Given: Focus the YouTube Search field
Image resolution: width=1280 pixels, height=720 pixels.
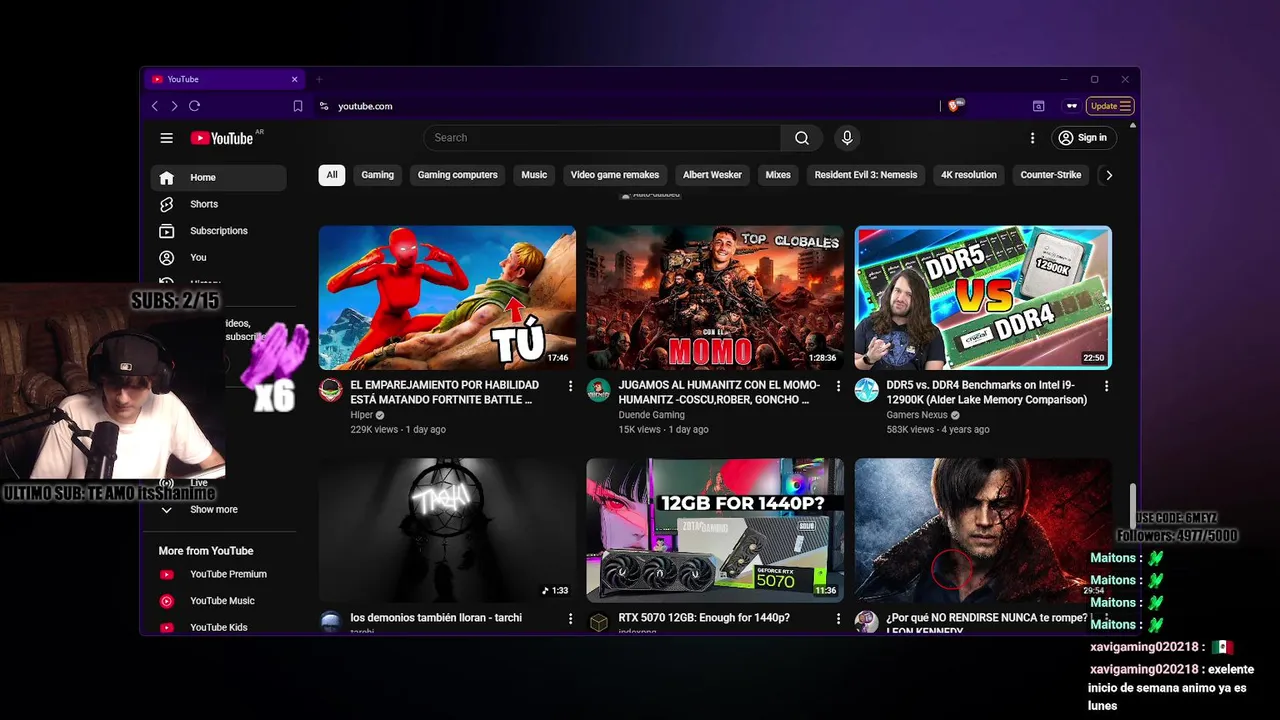Looking at the screenshot, I should pos(602,138).
